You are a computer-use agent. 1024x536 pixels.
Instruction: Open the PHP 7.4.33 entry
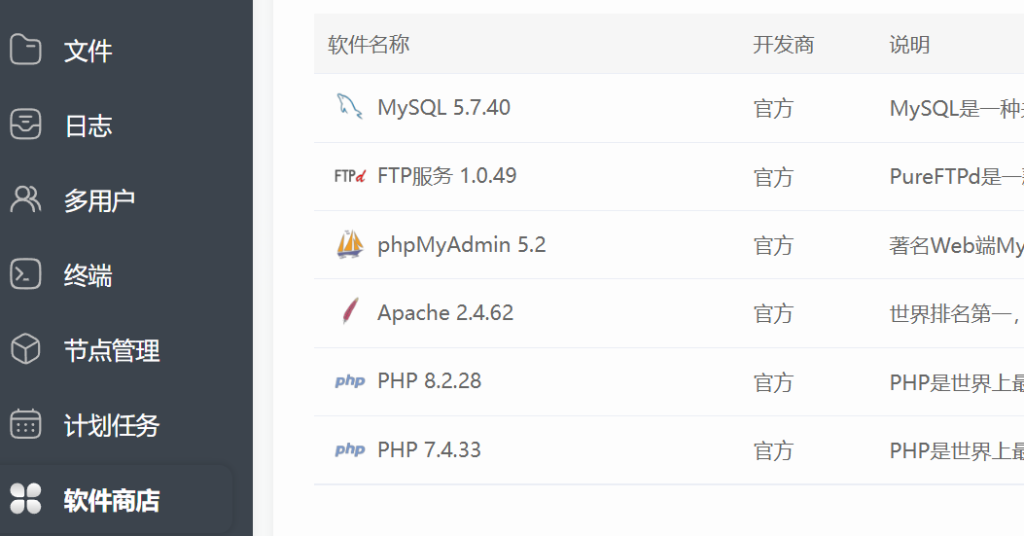coord(429,449)
